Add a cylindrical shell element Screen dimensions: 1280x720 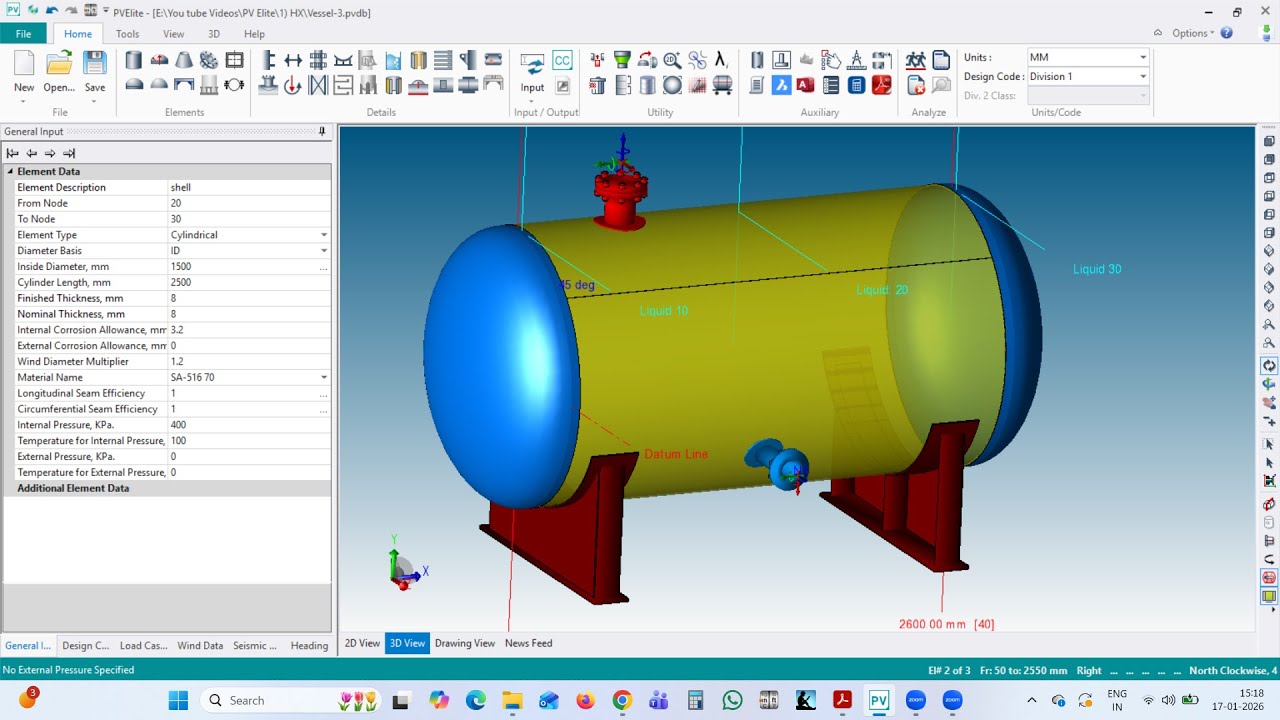pyautogui.click(x=133, y=61)
